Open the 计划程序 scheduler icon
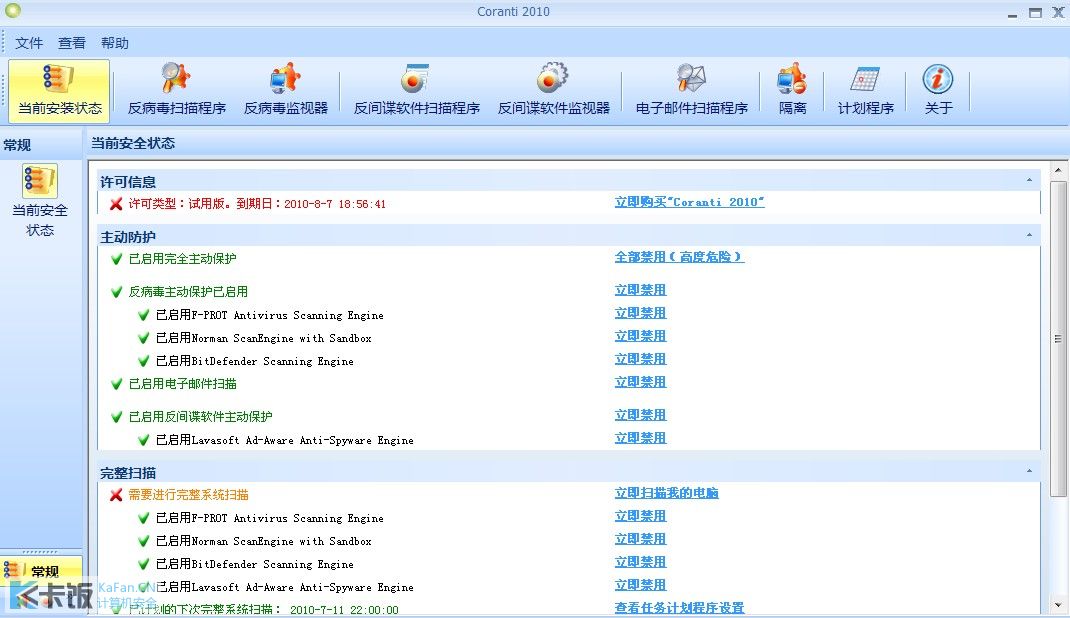Image resolution: width=1070 pixels, height=618 pixels. click(x=865, y=91)
